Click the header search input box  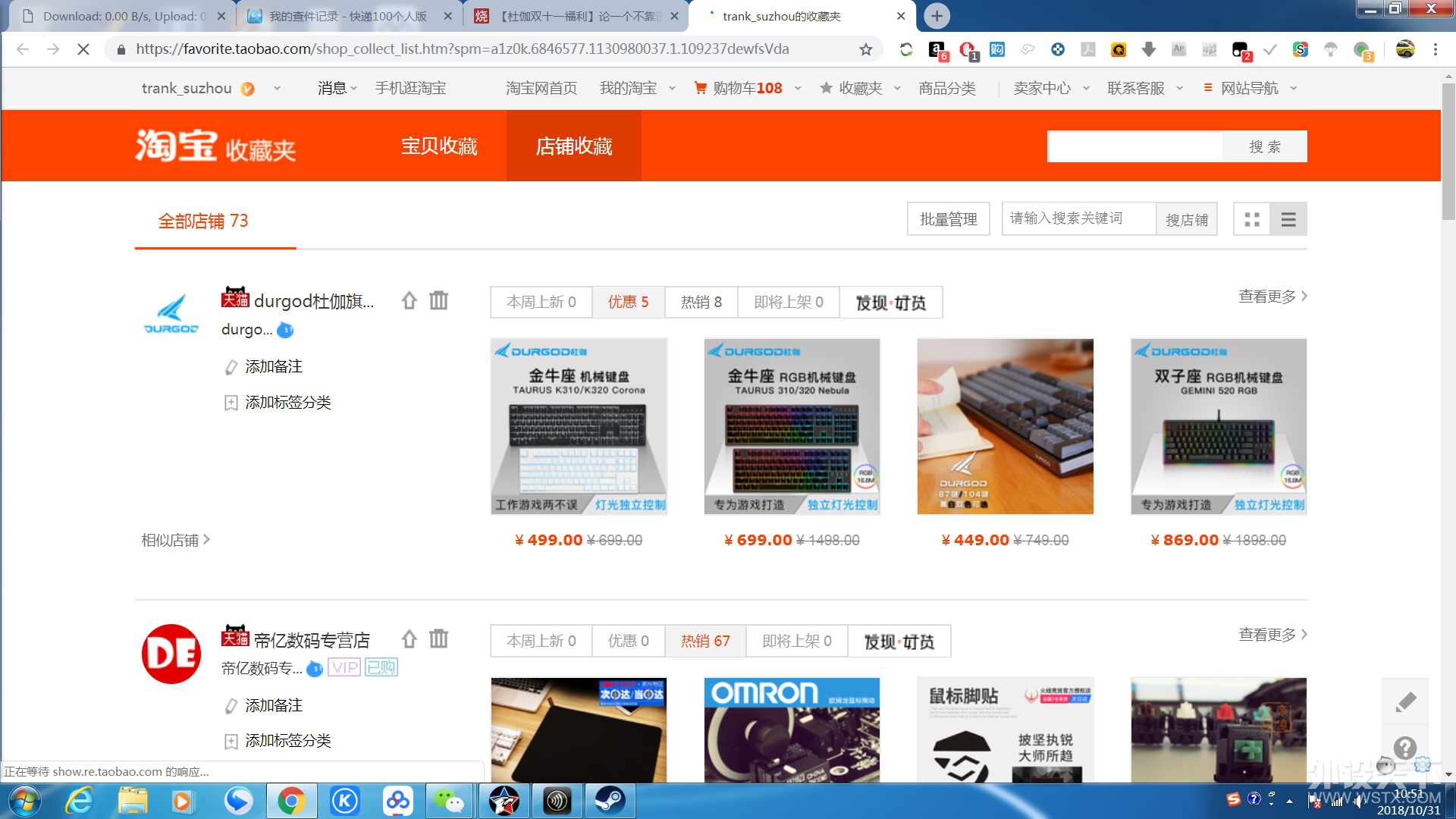(x=1134, y=146)
